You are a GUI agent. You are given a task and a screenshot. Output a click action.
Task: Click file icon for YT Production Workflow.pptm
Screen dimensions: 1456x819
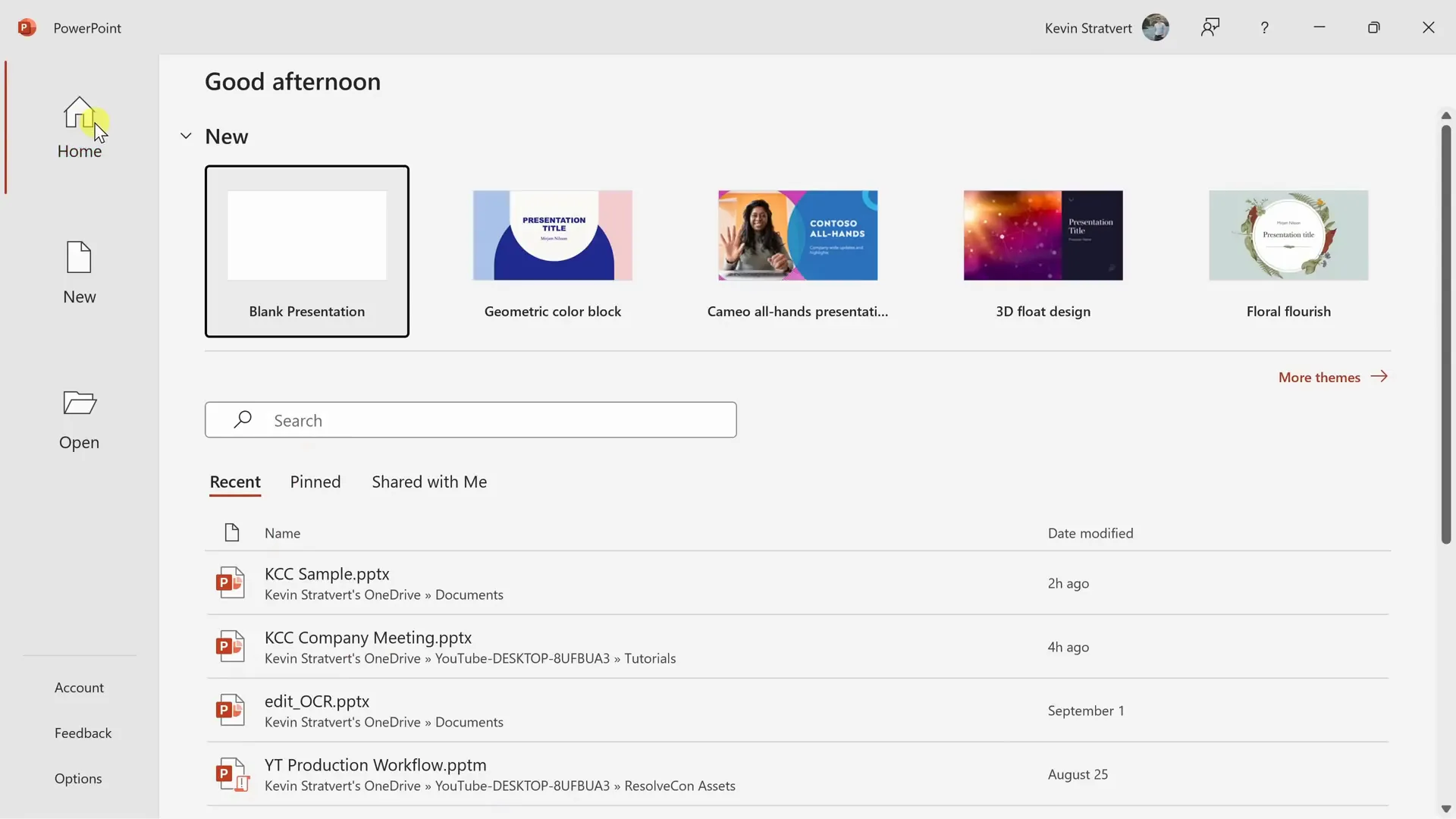[x=231, y=774]
